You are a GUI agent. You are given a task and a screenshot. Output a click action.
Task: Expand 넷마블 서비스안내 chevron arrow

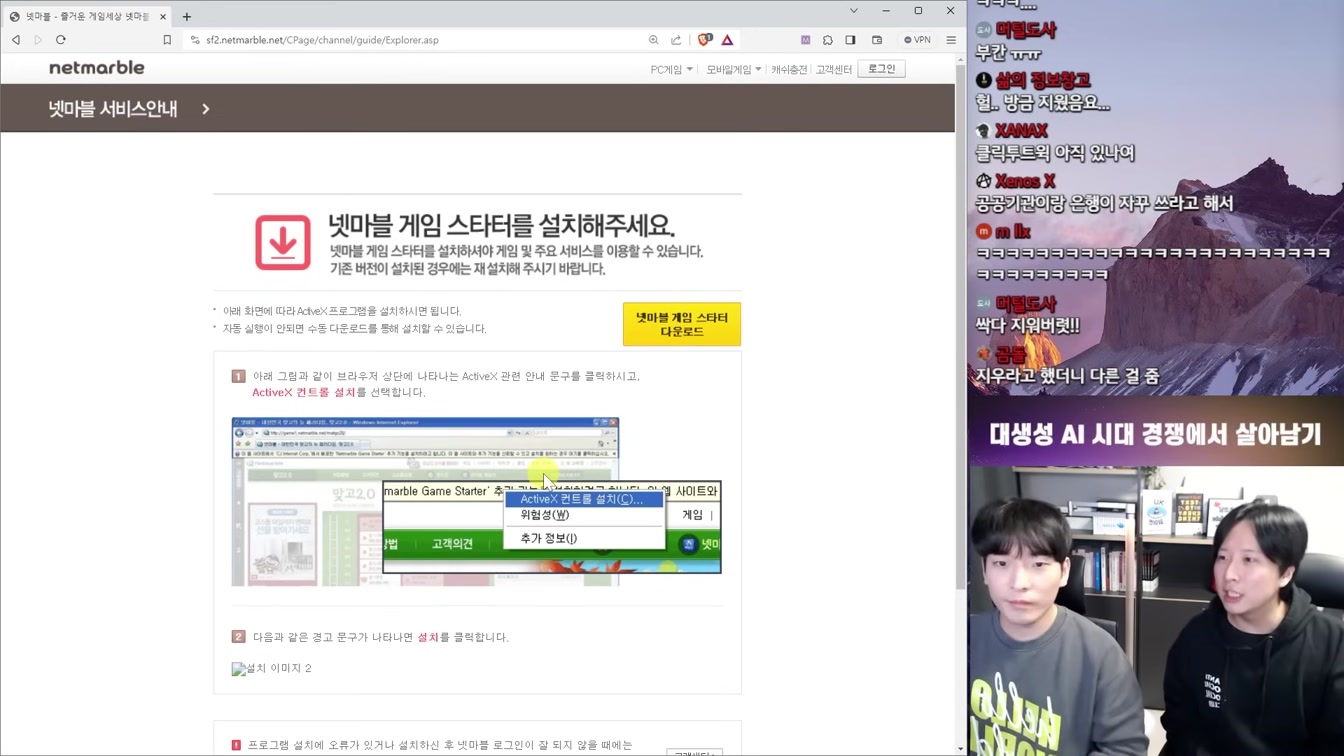point(206,108)
